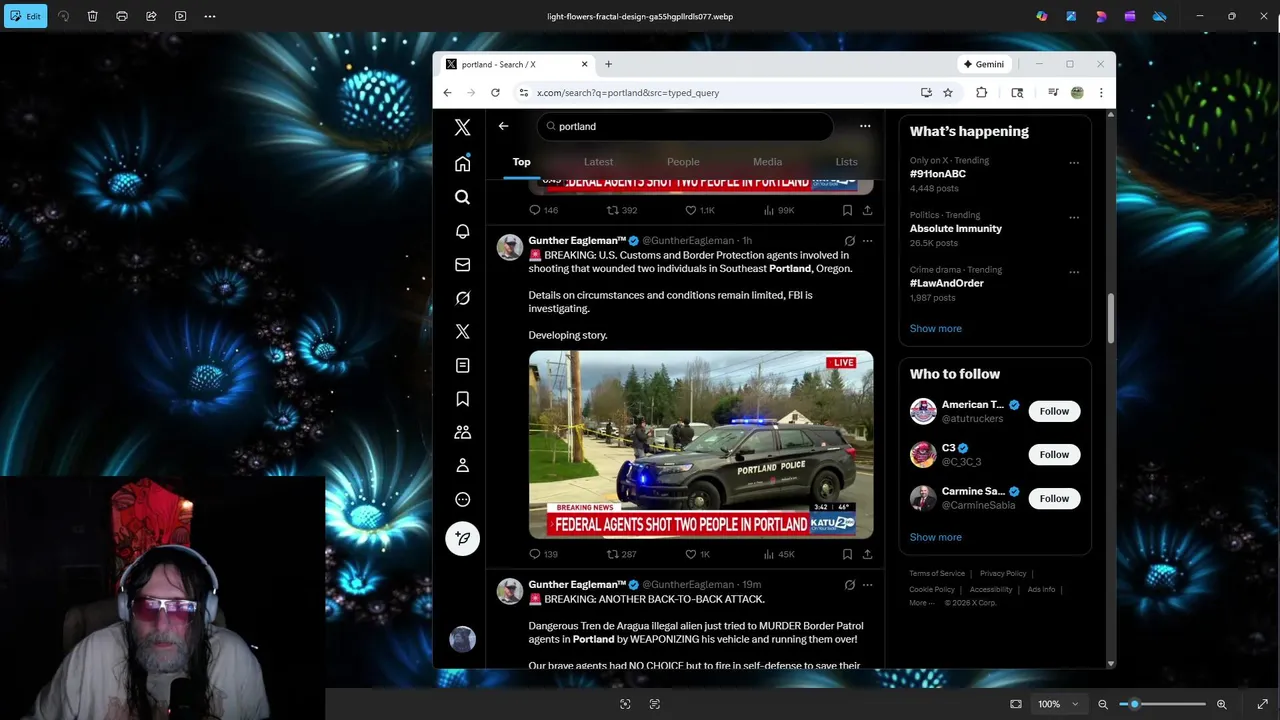
Task: Open the Photos See more menu
Action: pos(210,16)
